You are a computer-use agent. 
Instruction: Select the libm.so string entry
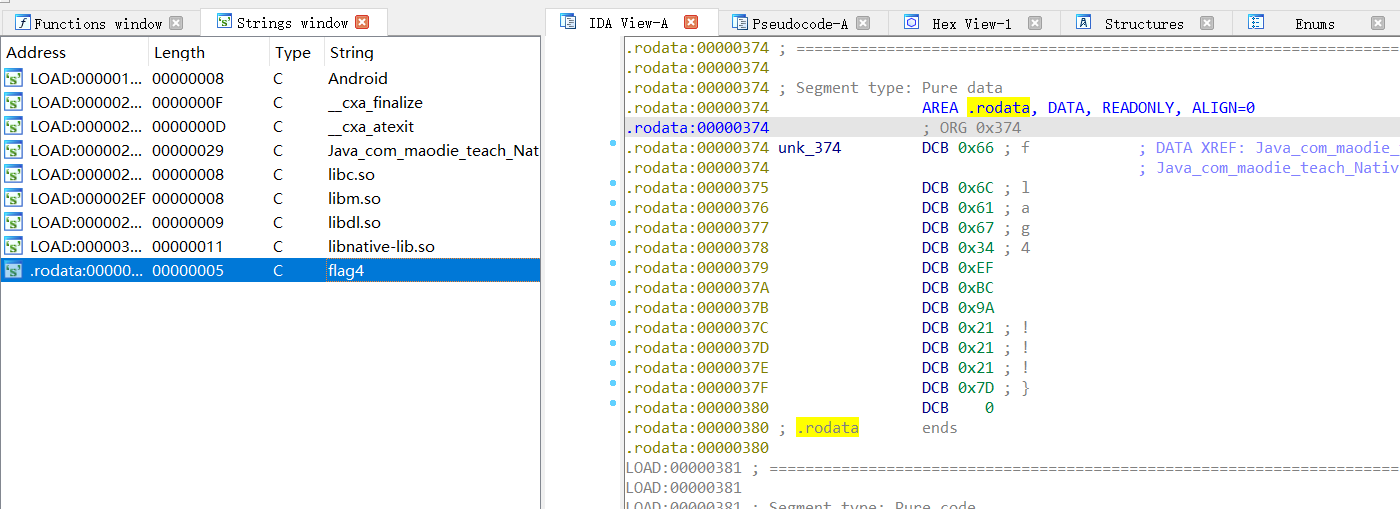click(270, 198)
